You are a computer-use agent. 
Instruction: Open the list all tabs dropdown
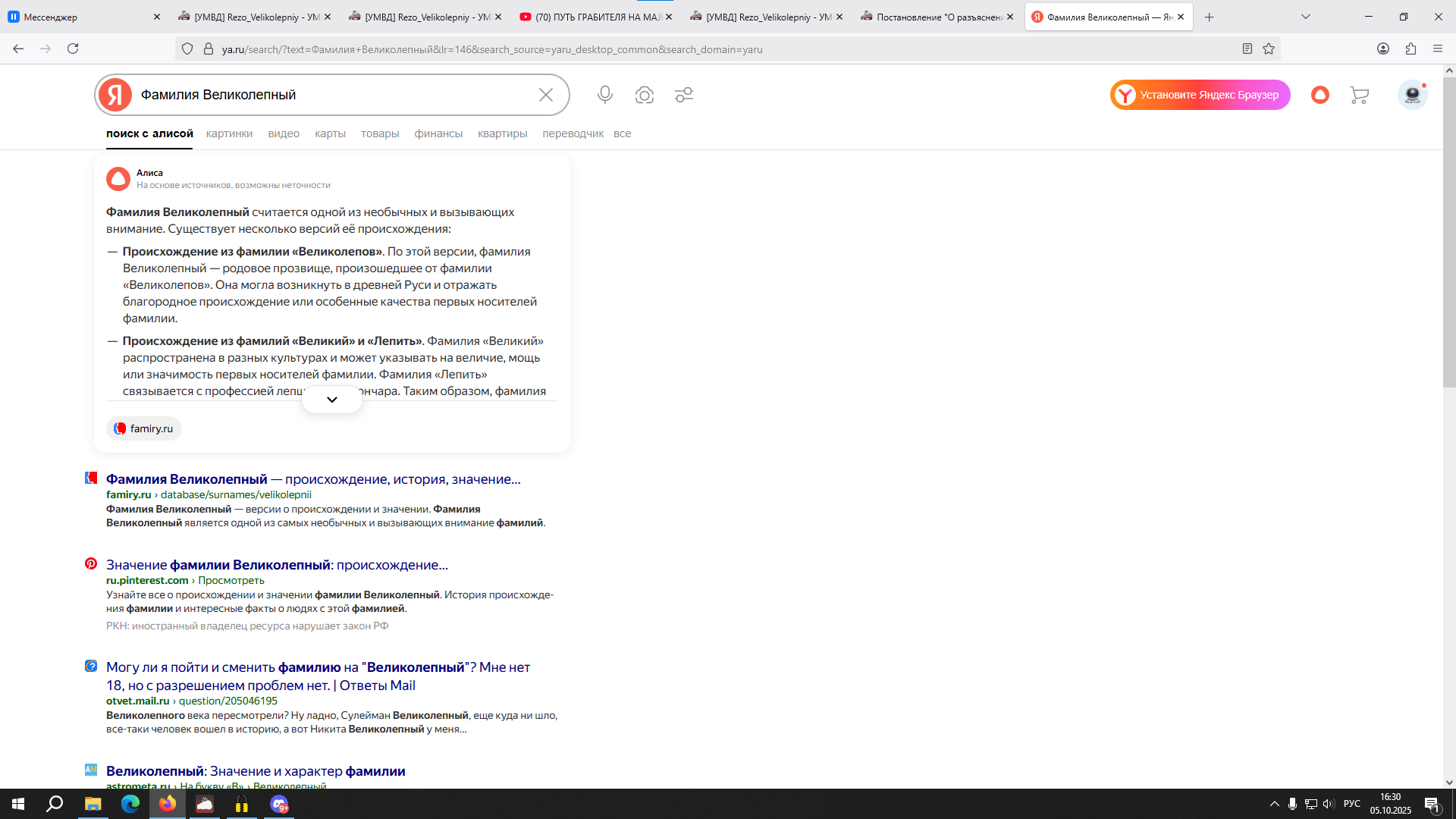[1305, 17]
